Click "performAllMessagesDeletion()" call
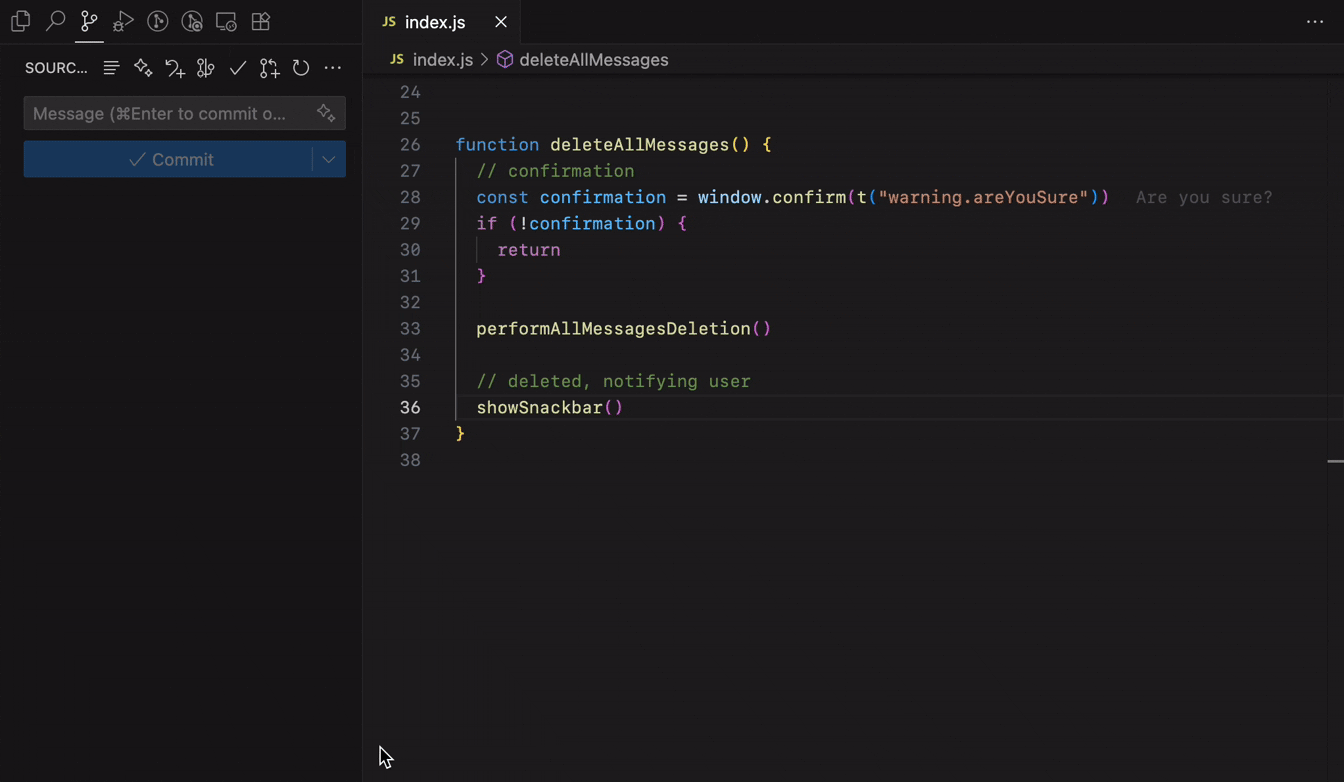 [624, 329]
